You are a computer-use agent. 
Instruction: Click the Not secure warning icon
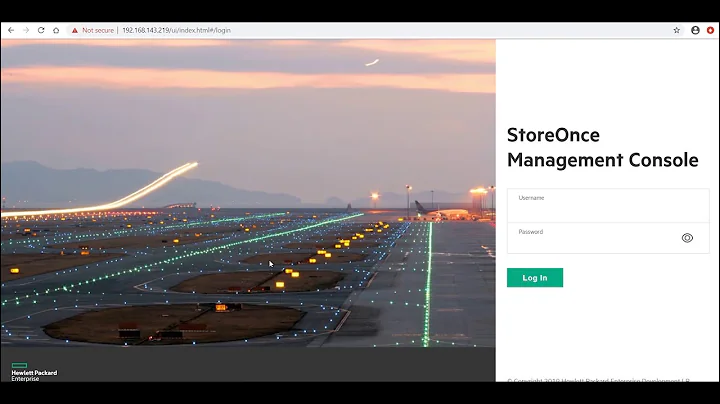click(x=74, y=30)
